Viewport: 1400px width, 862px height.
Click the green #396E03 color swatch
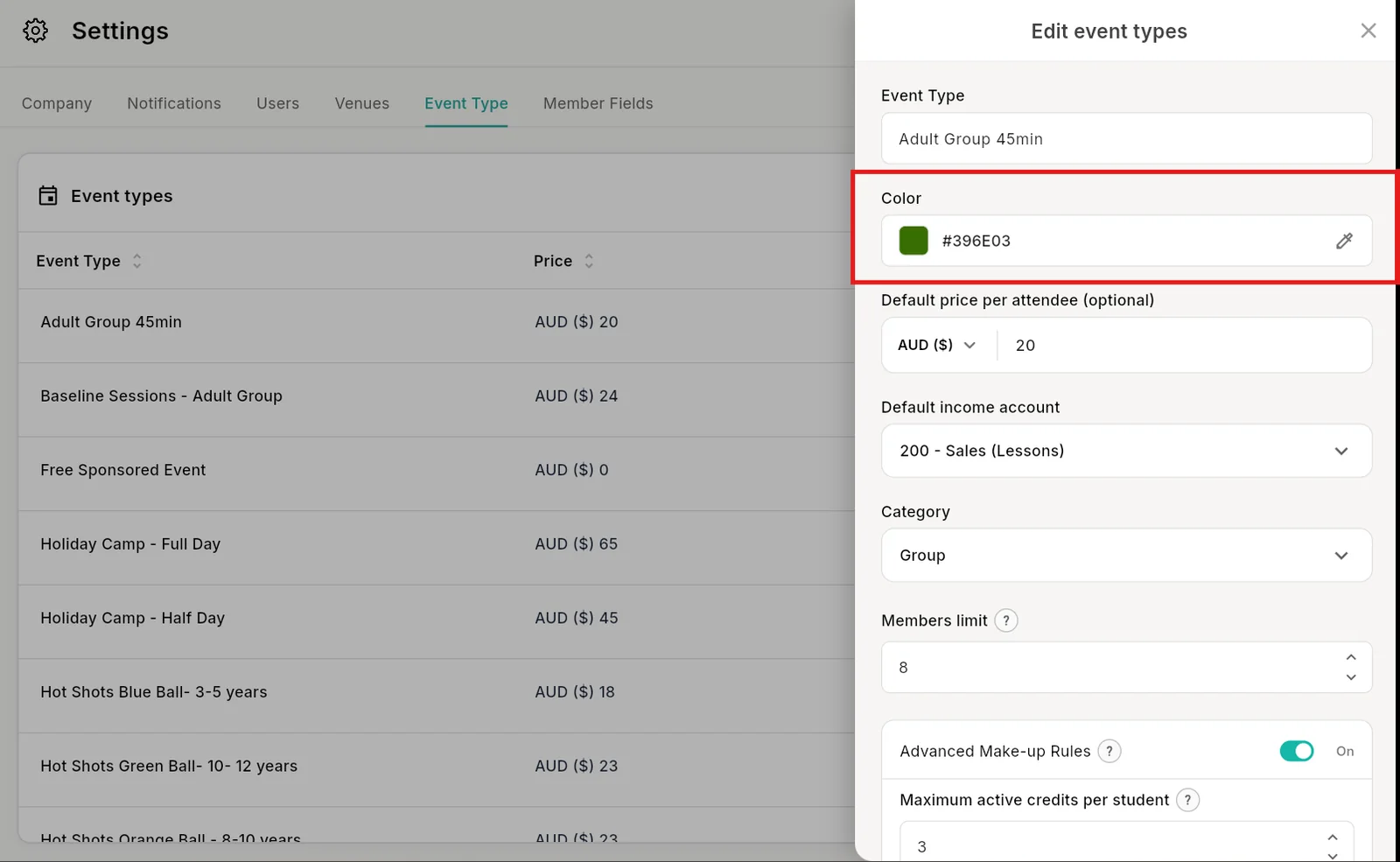(913, 241)
